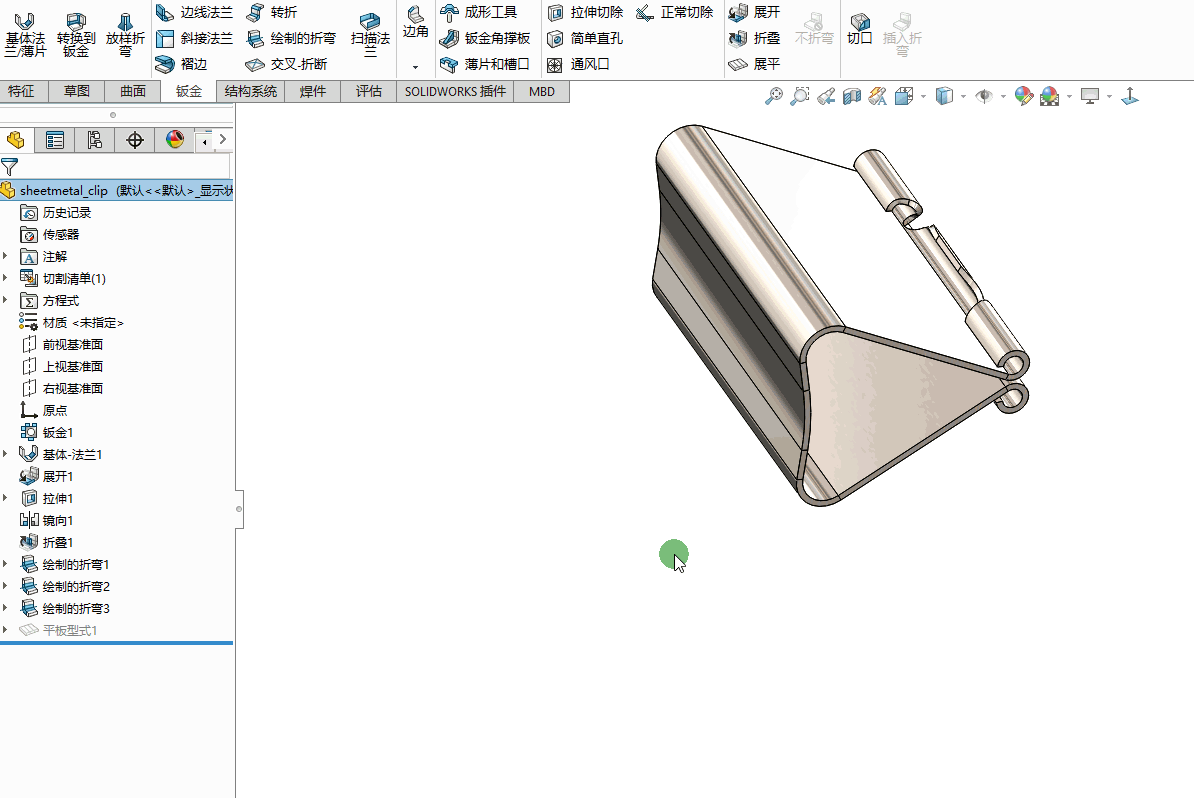1194x798 pixels.
Task: Select the 转折 jog tool
Action: tap(272, 12)
